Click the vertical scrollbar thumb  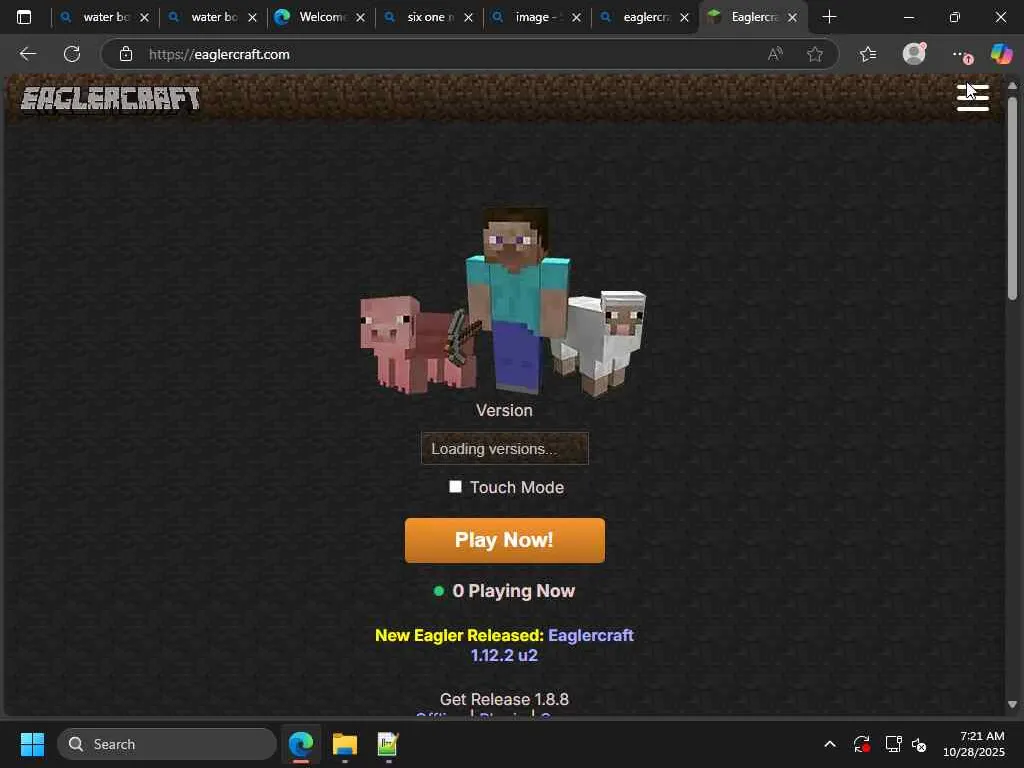1012,198
